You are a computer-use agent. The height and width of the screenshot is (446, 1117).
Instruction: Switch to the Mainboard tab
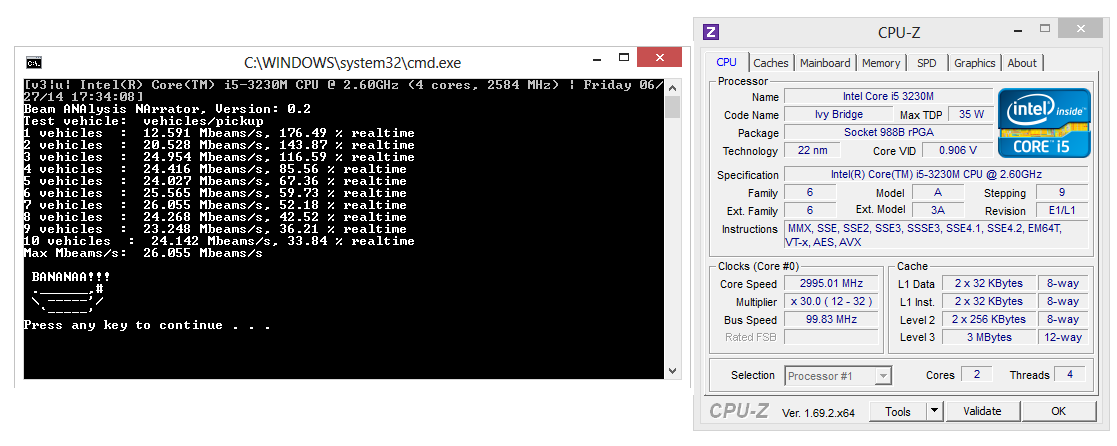825,63
